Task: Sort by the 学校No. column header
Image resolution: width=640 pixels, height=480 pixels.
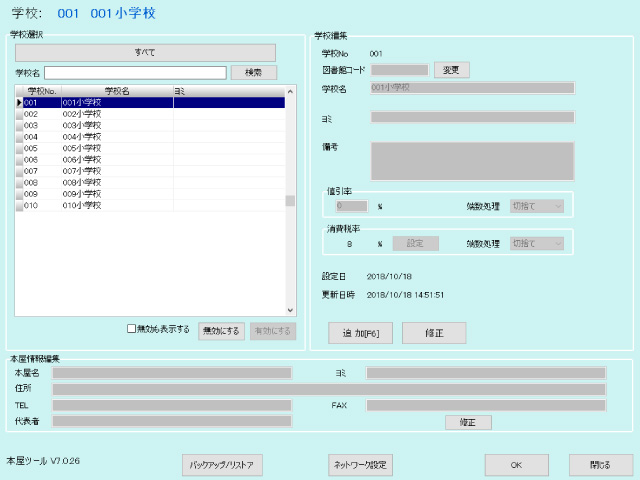Action: tap(42, 91)
